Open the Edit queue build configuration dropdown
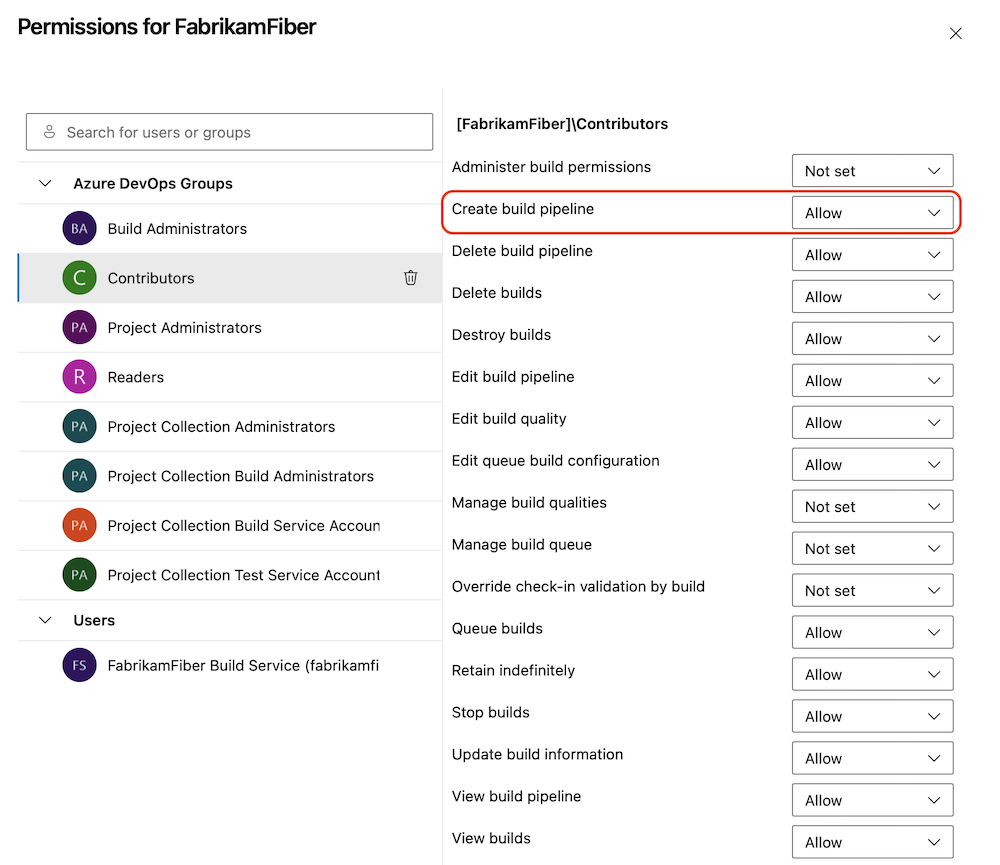The width and height of the screenshot is (1000, 865). tap(872, 464)
